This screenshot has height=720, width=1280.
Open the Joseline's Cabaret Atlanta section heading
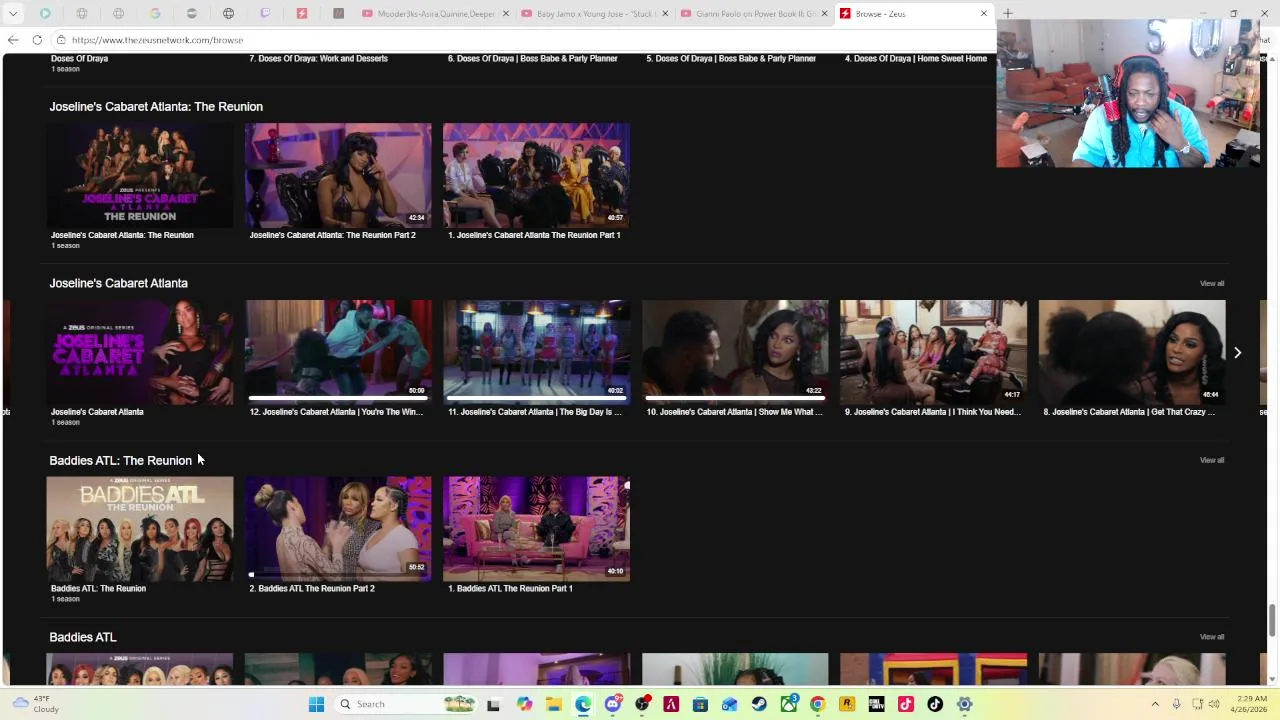(118, 283)
